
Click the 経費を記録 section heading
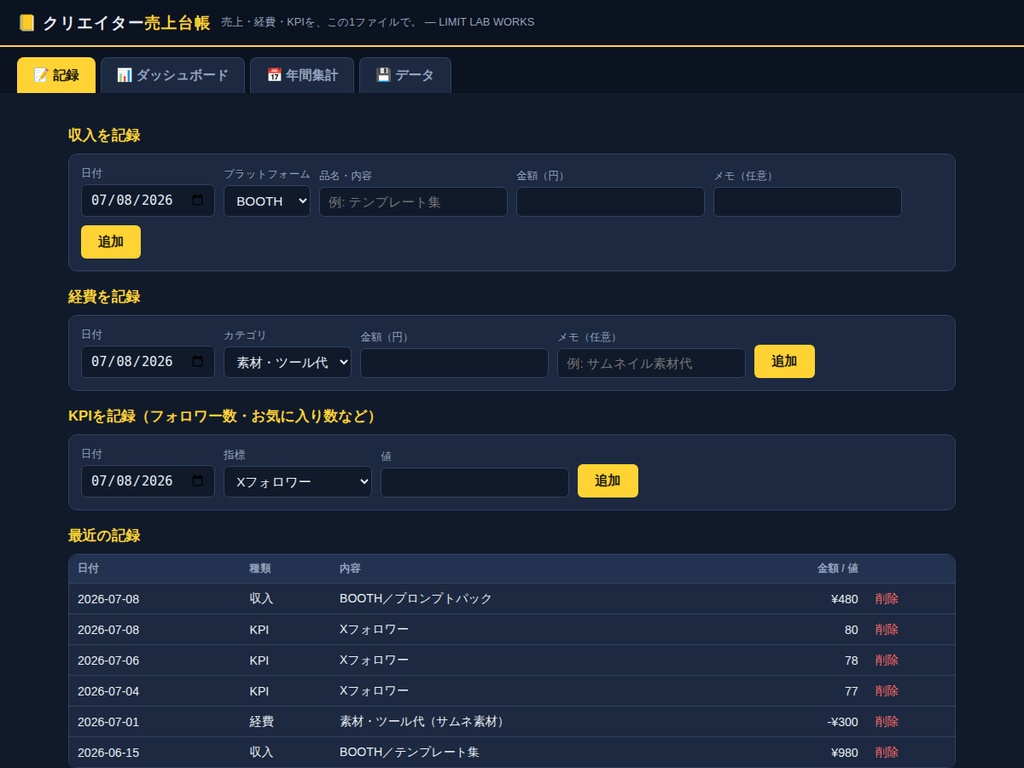(104, 296)
